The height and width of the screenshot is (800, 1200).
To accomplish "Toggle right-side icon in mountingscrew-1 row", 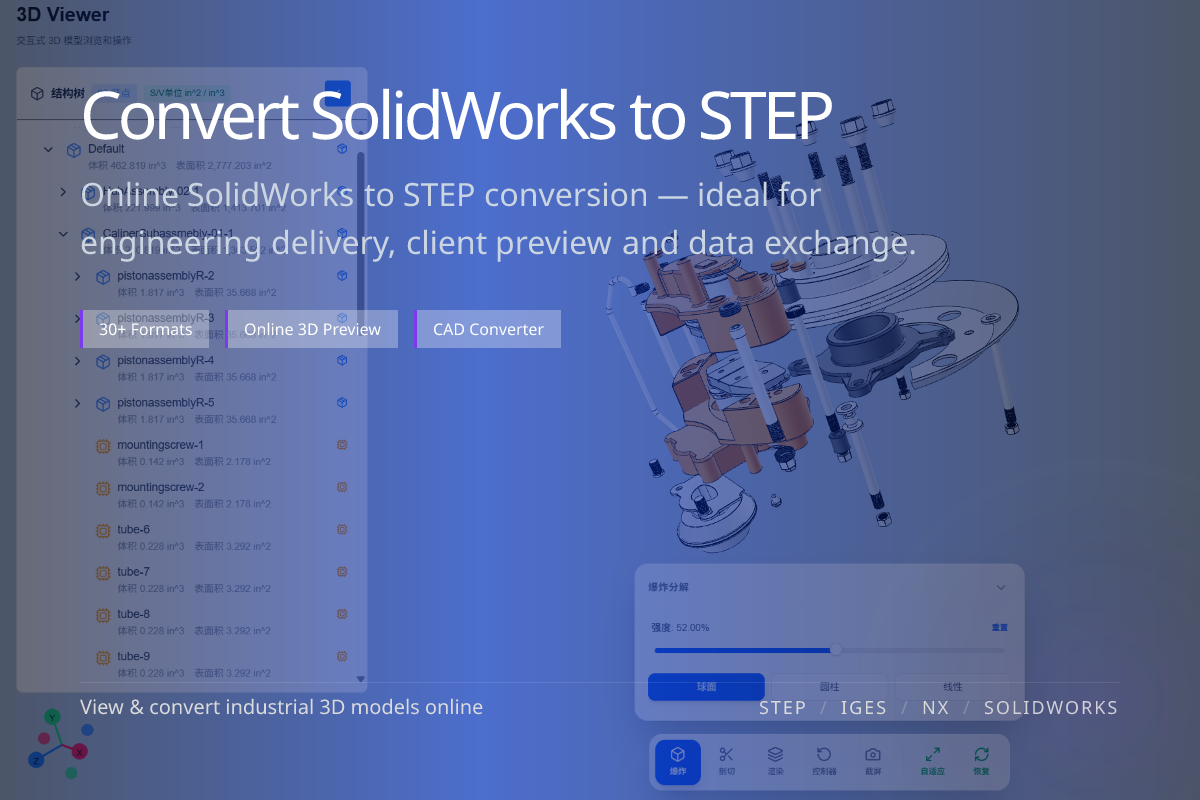I will [342, 445].
